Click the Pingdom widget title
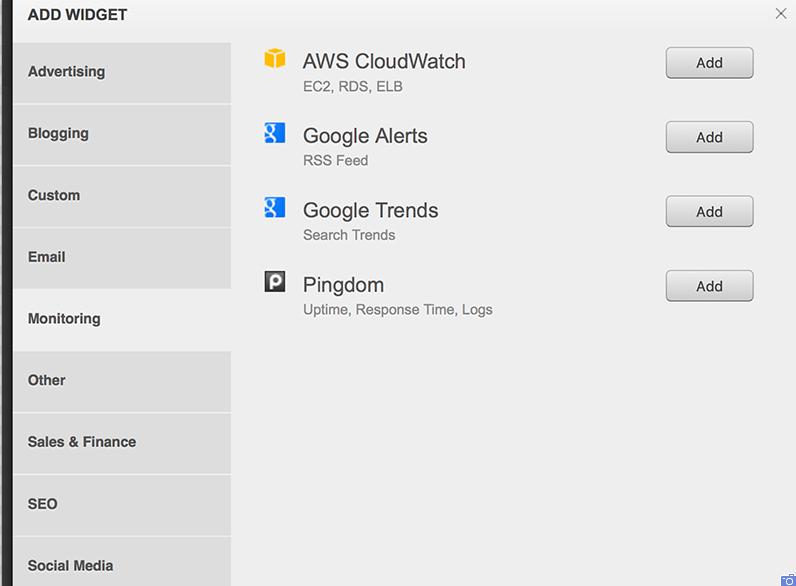 pyautogui.click(x=343, y=285)
